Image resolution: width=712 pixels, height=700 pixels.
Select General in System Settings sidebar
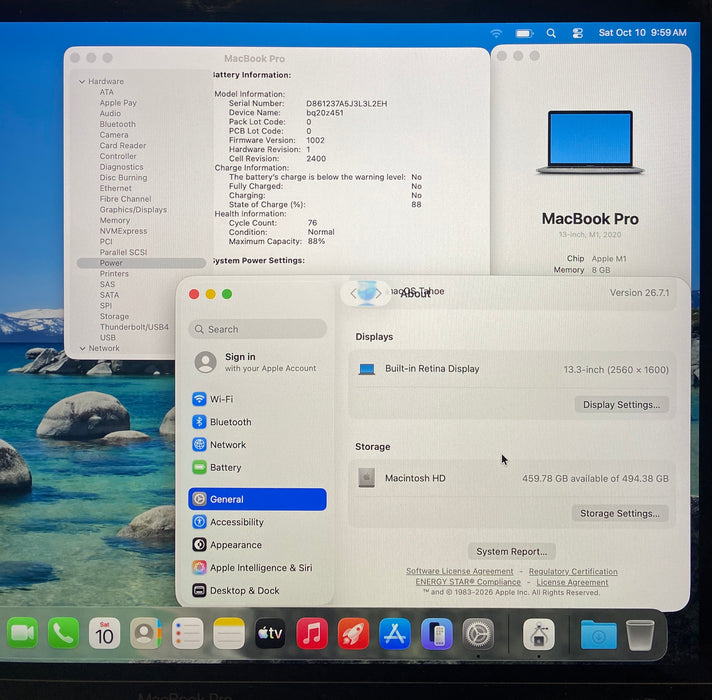pyautogui.click(x=257, y=499)
